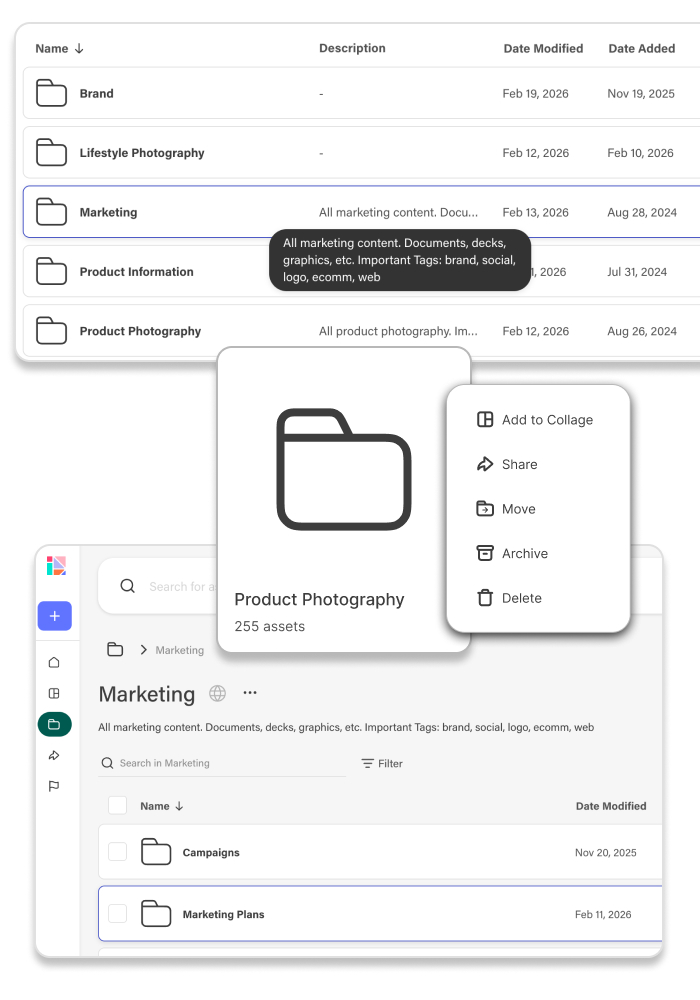Viewport: 700px width, 1000px height.
Task: Open the collage grid icon in sidebar
Action: tap(54, 693)
